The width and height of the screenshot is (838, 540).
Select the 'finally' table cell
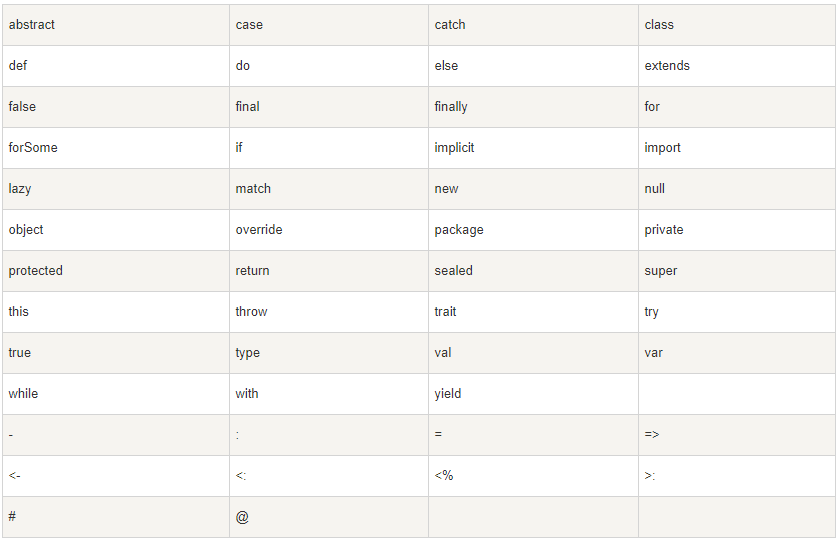pos(451,107)
